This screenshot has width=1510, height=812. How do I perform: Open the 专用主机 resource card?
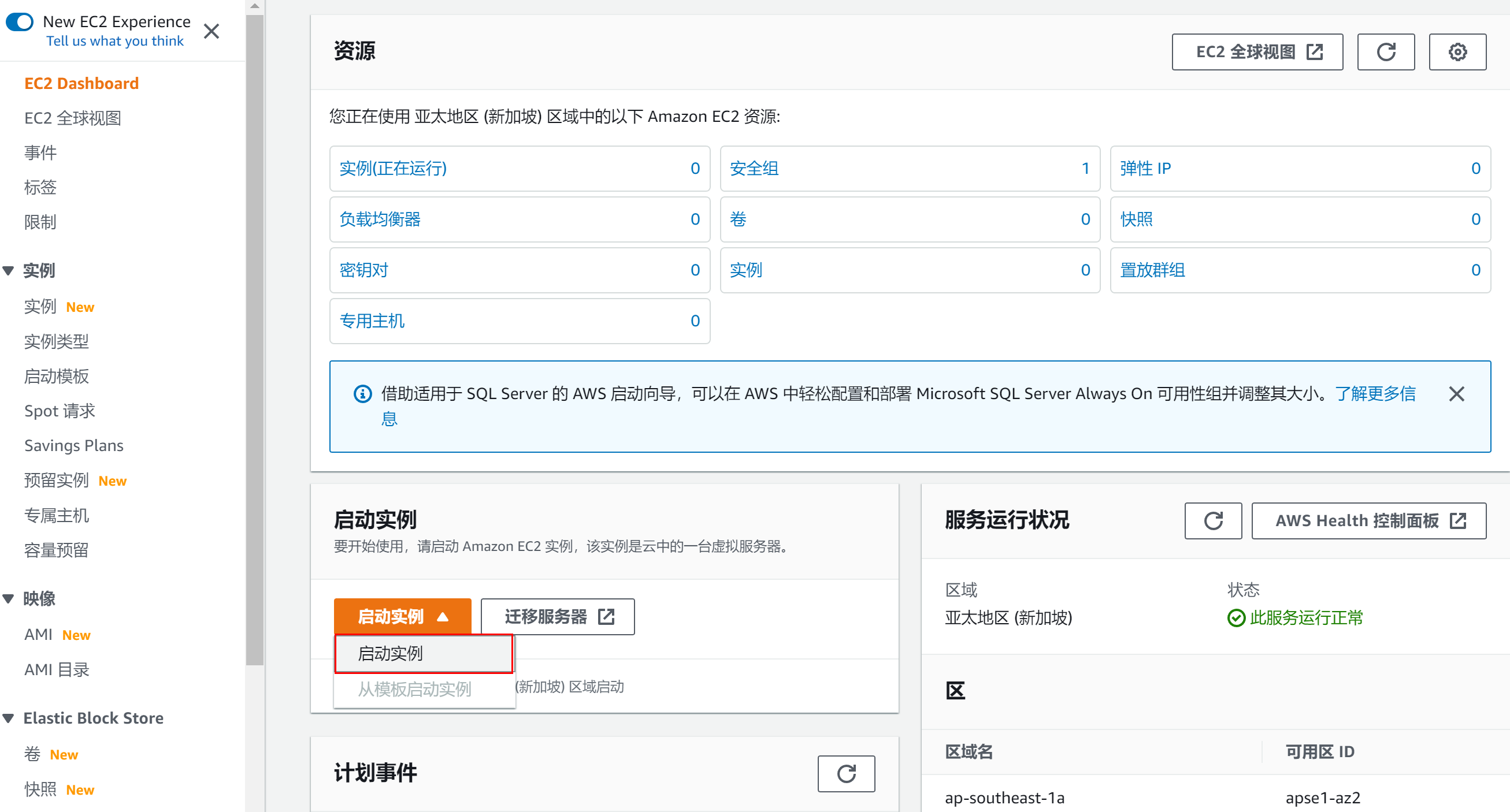pyautogui.click(x=520, y=321)
